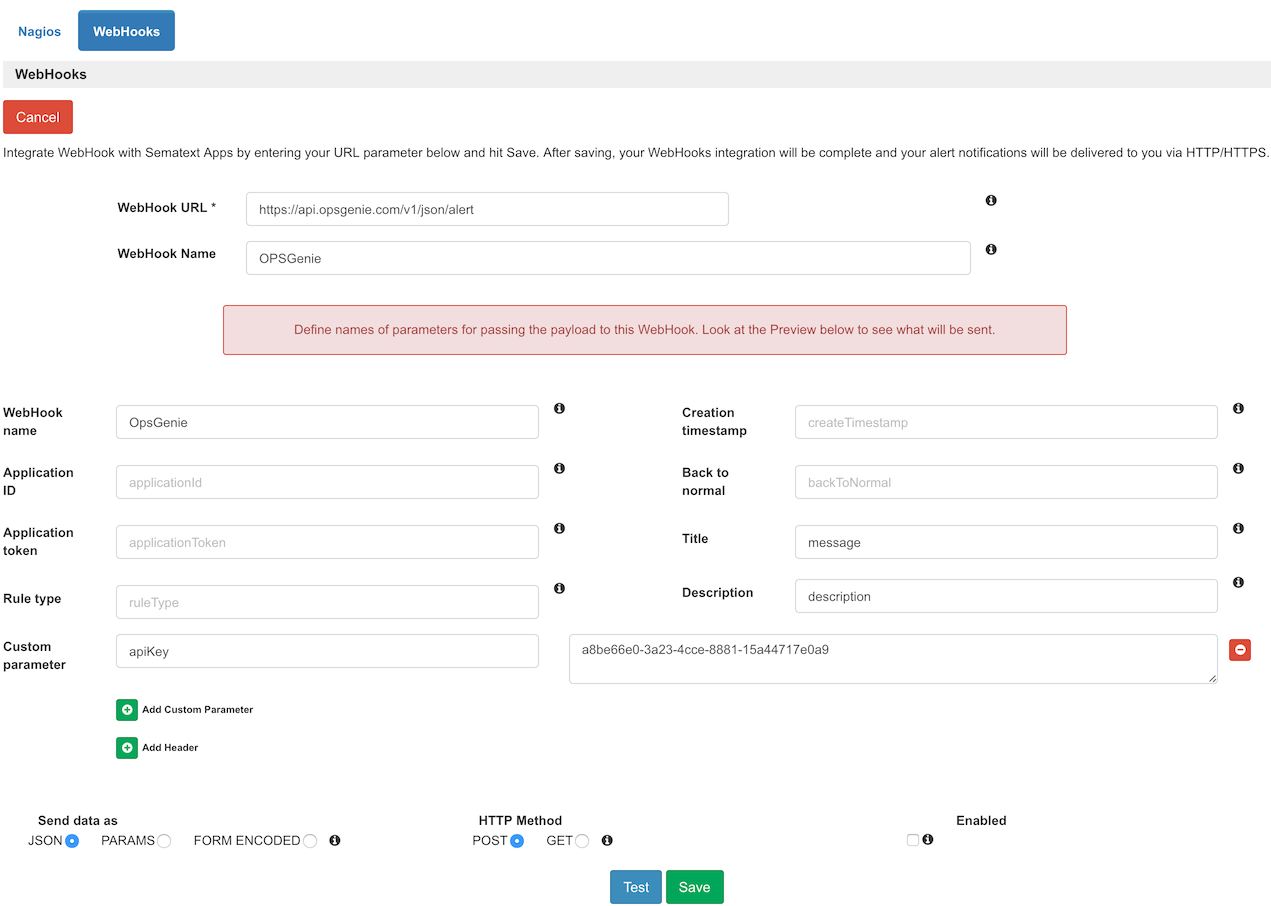Screen dimensions: 1271x906
Task: Click the HTTP Method label
Action: pos(520,820)
